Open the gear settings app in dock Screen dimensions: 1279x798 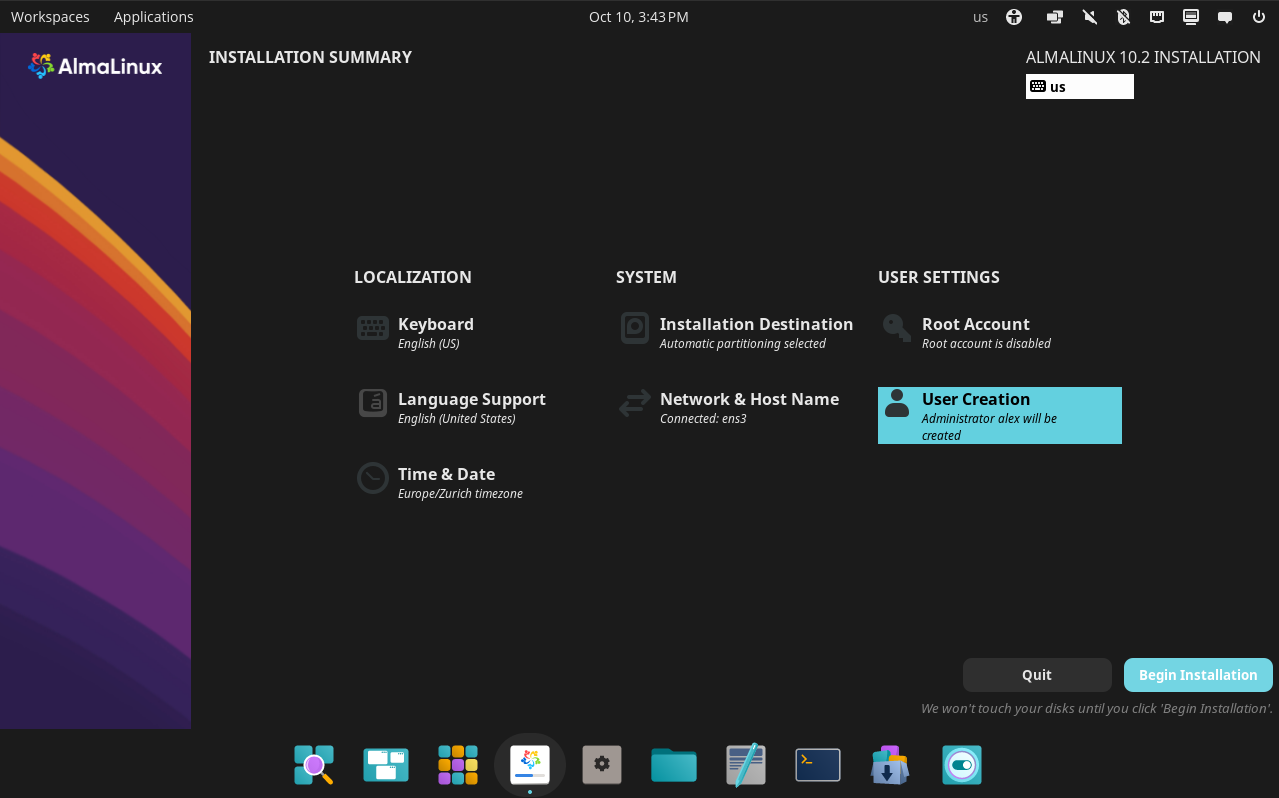[602, 765]
